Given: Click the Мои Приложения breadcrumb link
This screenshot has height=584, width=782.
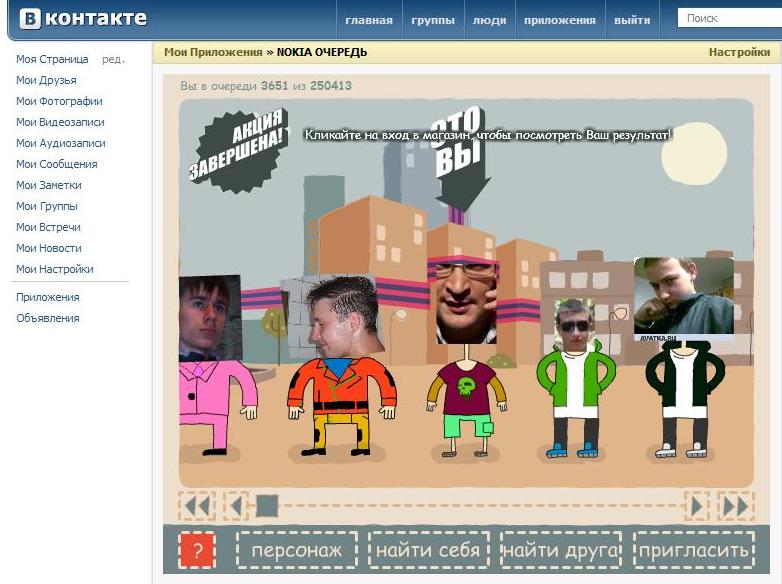Looking at the screenshot, I should tap(213, 52).
